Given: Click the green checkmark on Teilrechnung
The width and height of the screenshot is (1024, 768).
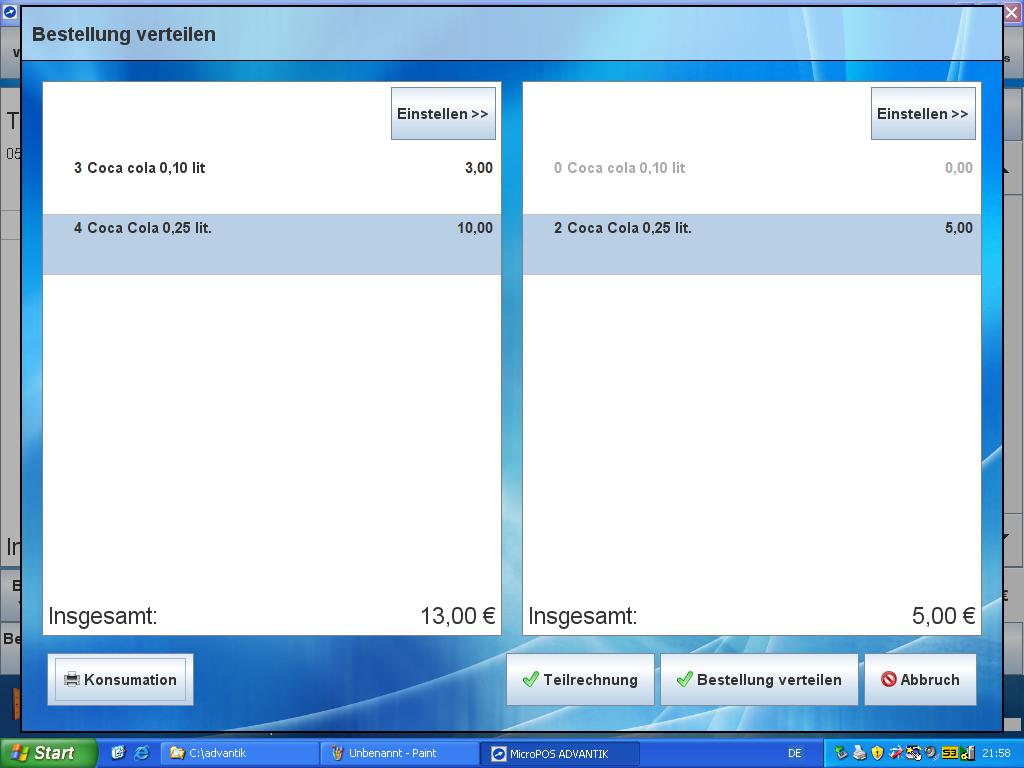Looking at the screenshot, I should click(530, 680).
